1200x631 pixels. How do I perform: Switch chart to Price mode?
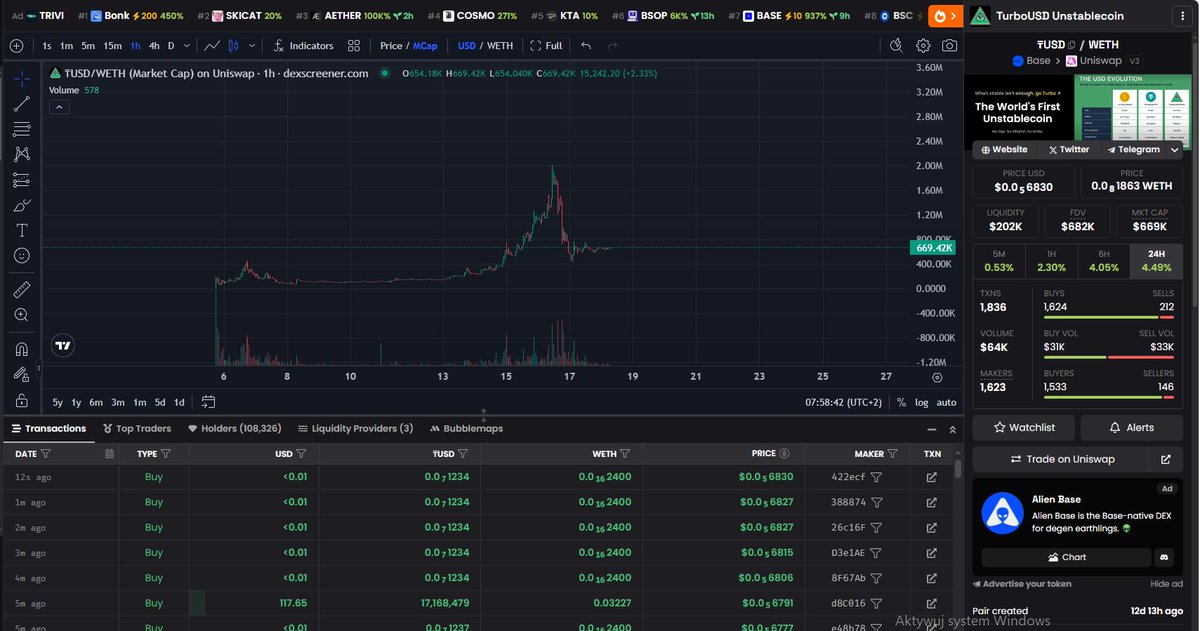tap(391, 46)
